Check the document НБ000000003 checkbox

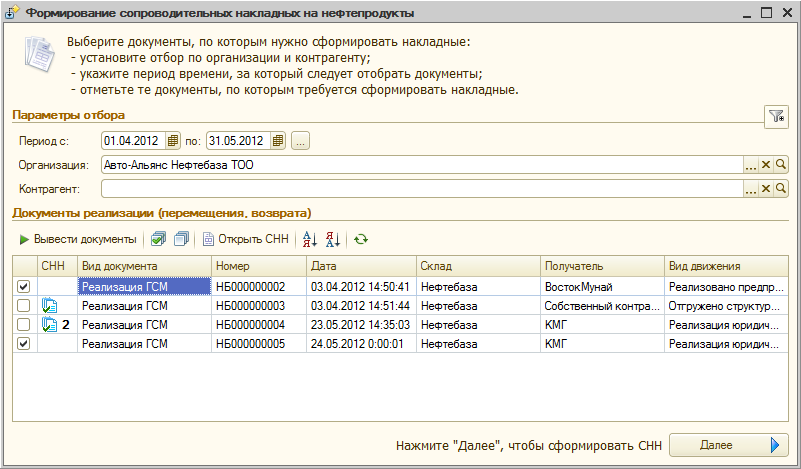[x=24, y=306]
